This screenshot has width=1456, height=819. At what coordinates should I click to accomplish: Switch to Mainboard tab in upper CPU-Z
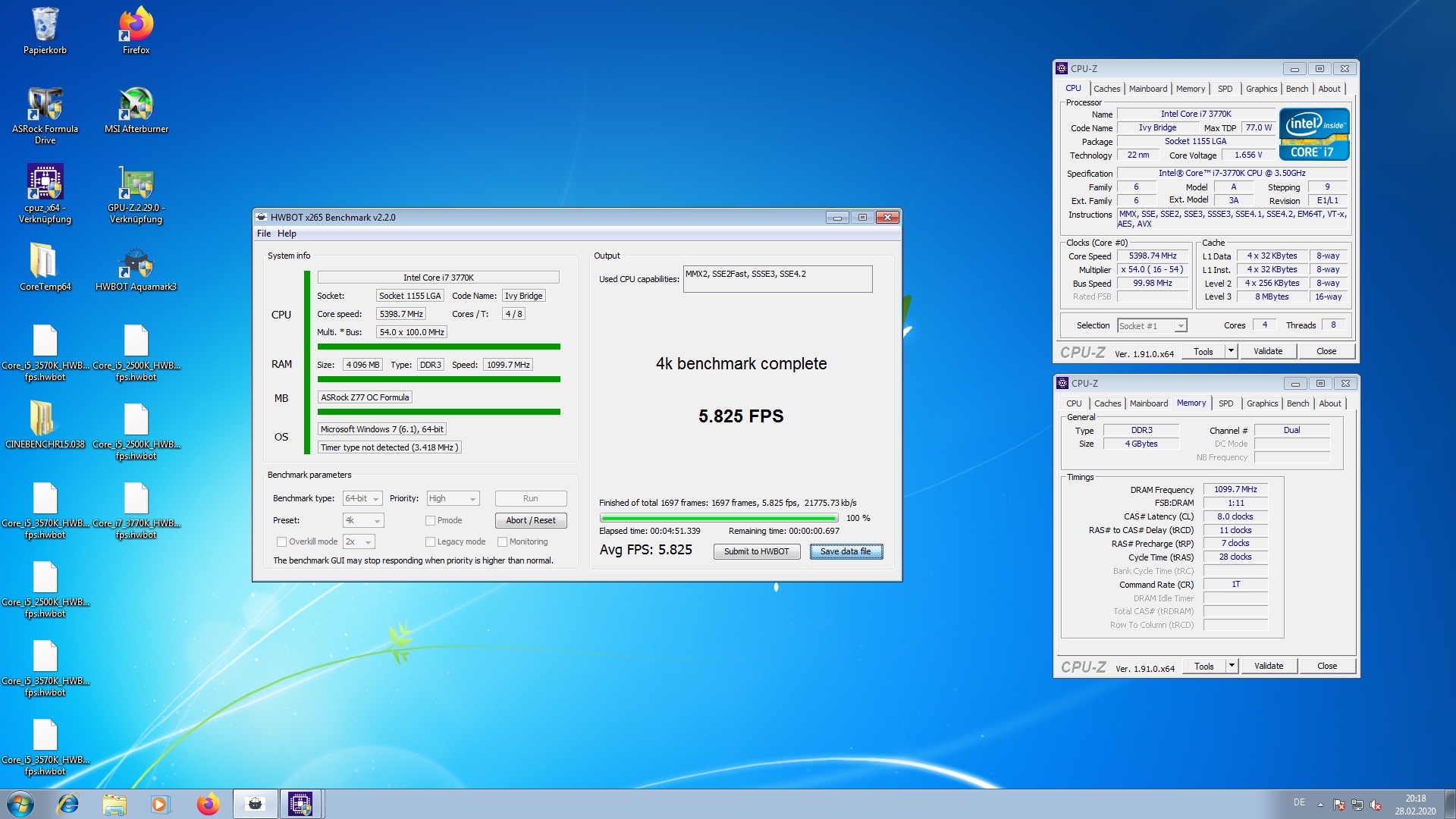[x=1148, y=89]
